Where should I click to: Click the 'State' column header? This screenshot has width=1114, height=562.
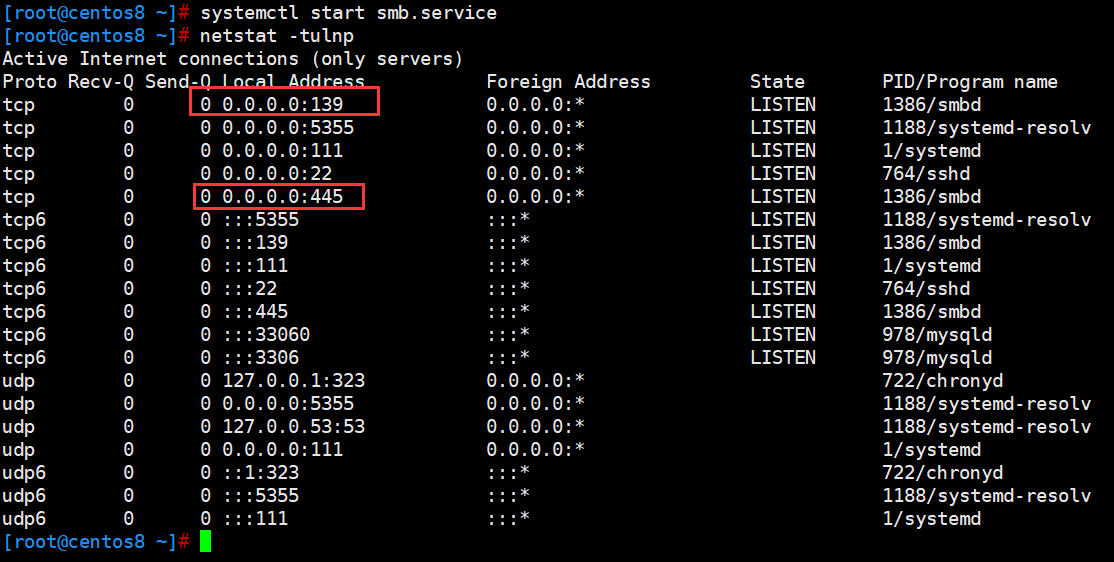click(x=777, y=82)
